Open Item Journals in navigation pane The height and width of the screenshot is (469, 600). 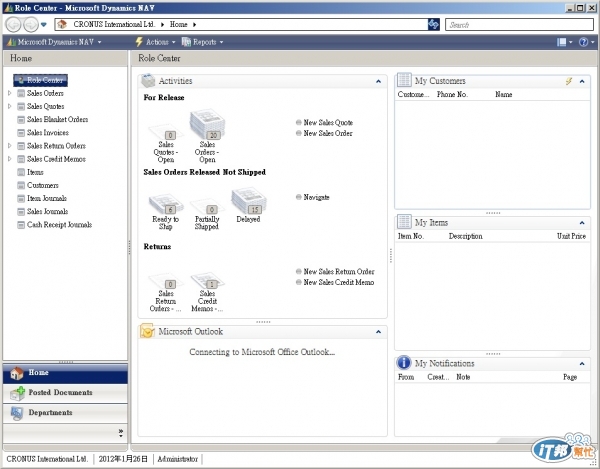(42, 198)
